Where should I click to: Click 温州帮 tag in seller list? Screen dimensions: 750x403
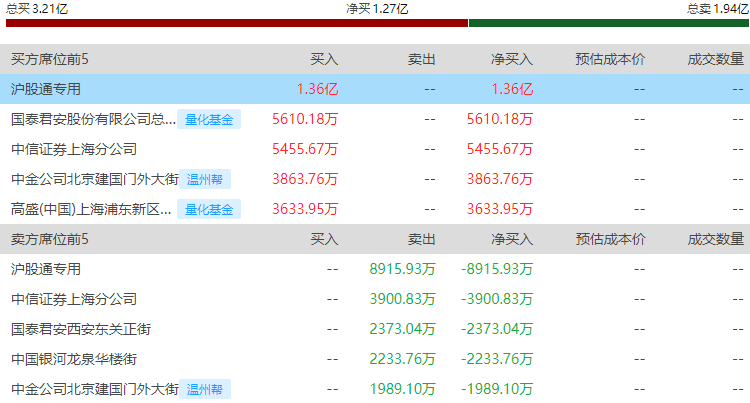(x=205, y=389)
